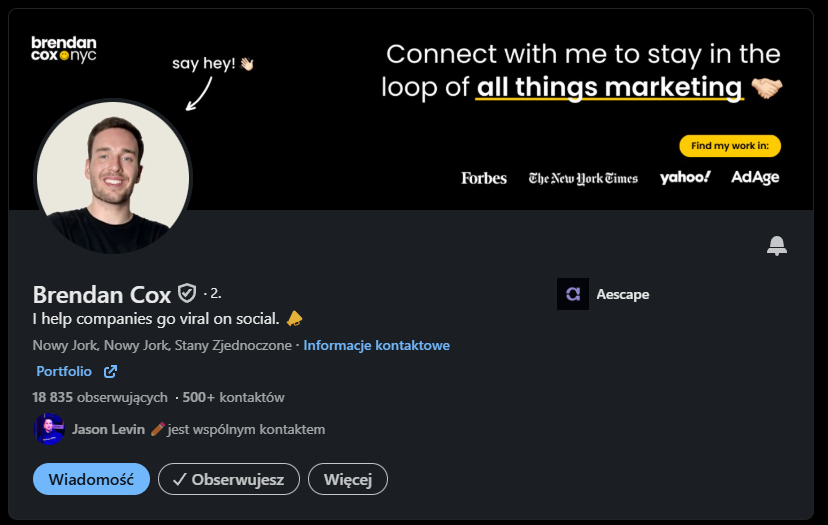
Task: Click Jason Levin's avatar thumbnail
Action: [49, 429]
